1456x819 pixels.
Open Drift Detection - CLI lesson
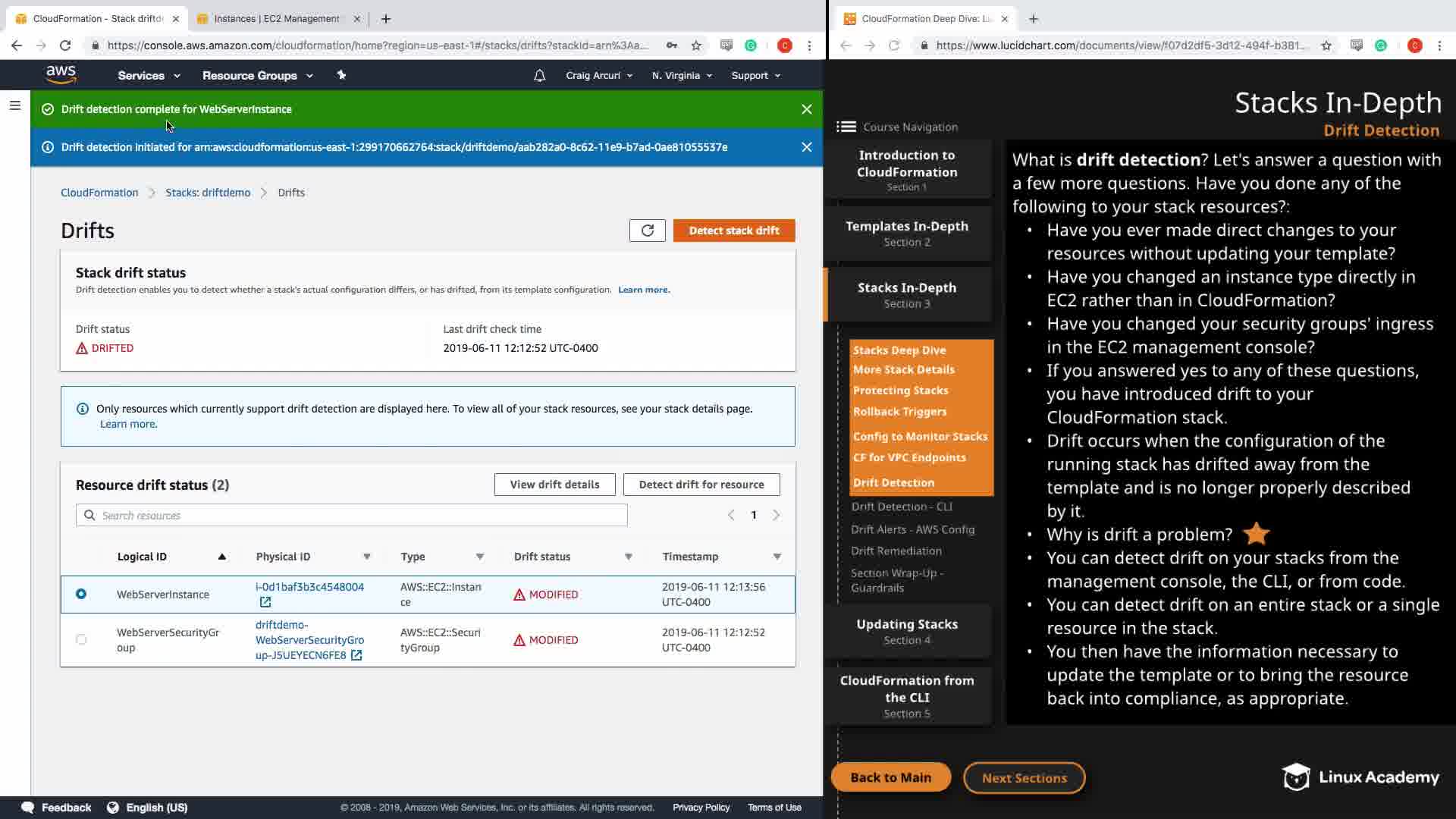(x=901, y=507)
